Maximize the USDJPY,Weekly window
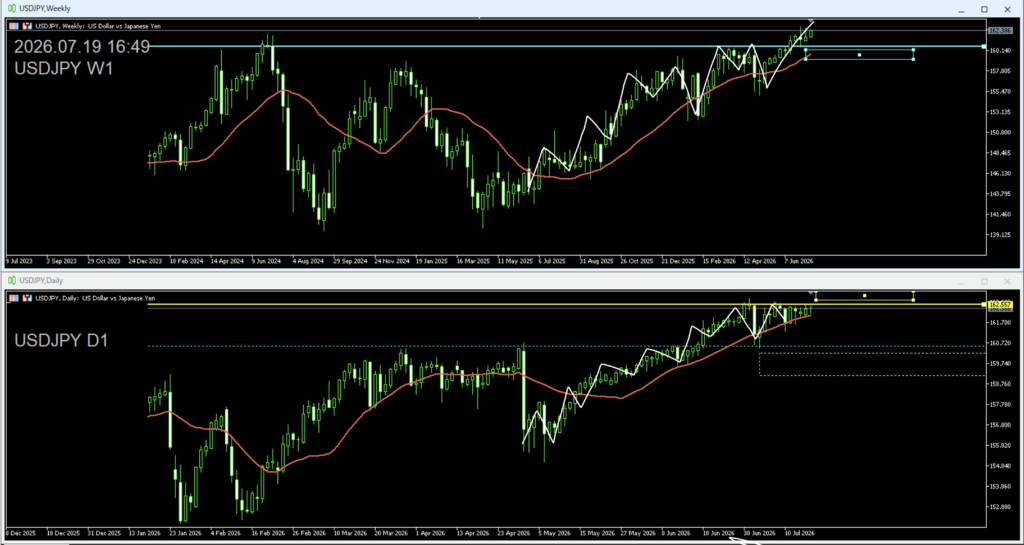 [984, 9]
